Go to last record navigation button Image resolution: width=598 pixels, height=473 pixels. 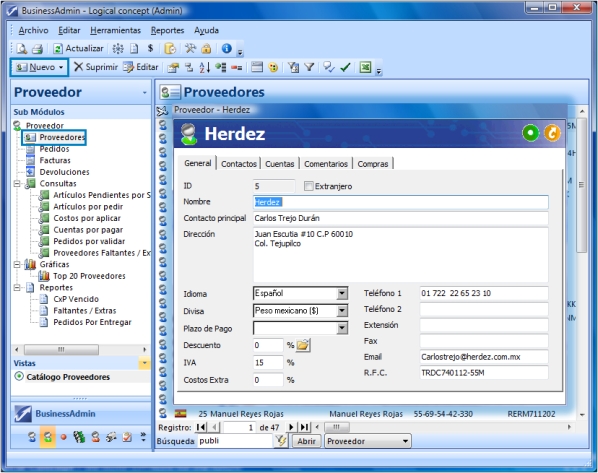304,427
